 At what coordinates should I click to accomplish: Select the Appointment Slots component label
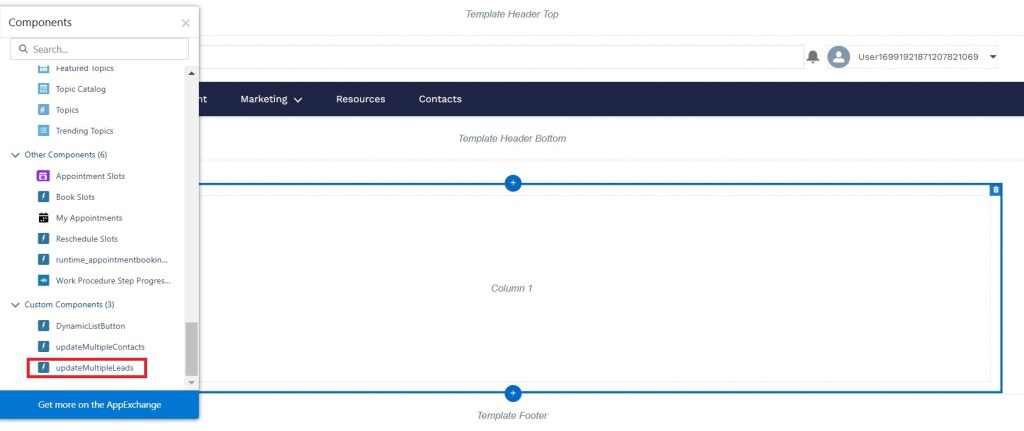pyautogui.click(x=90, y=176)
